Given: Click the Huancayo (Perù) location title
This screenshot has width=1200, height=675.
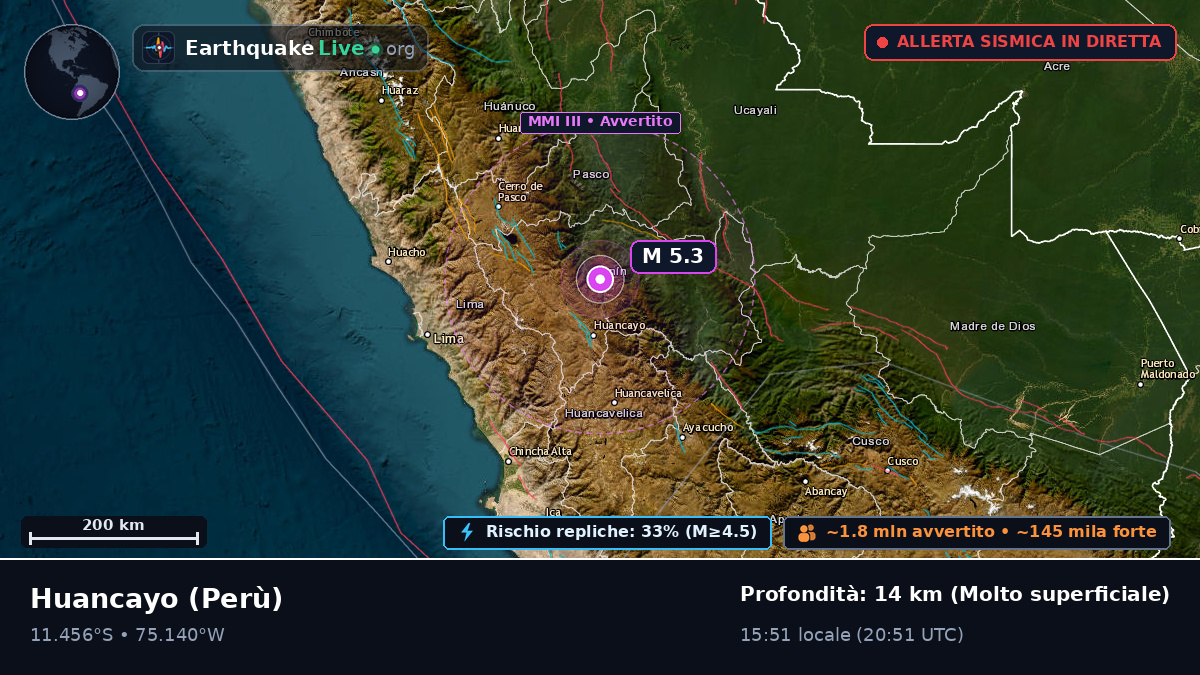Looking at the screenshot, I should click(x=157, y=598).
